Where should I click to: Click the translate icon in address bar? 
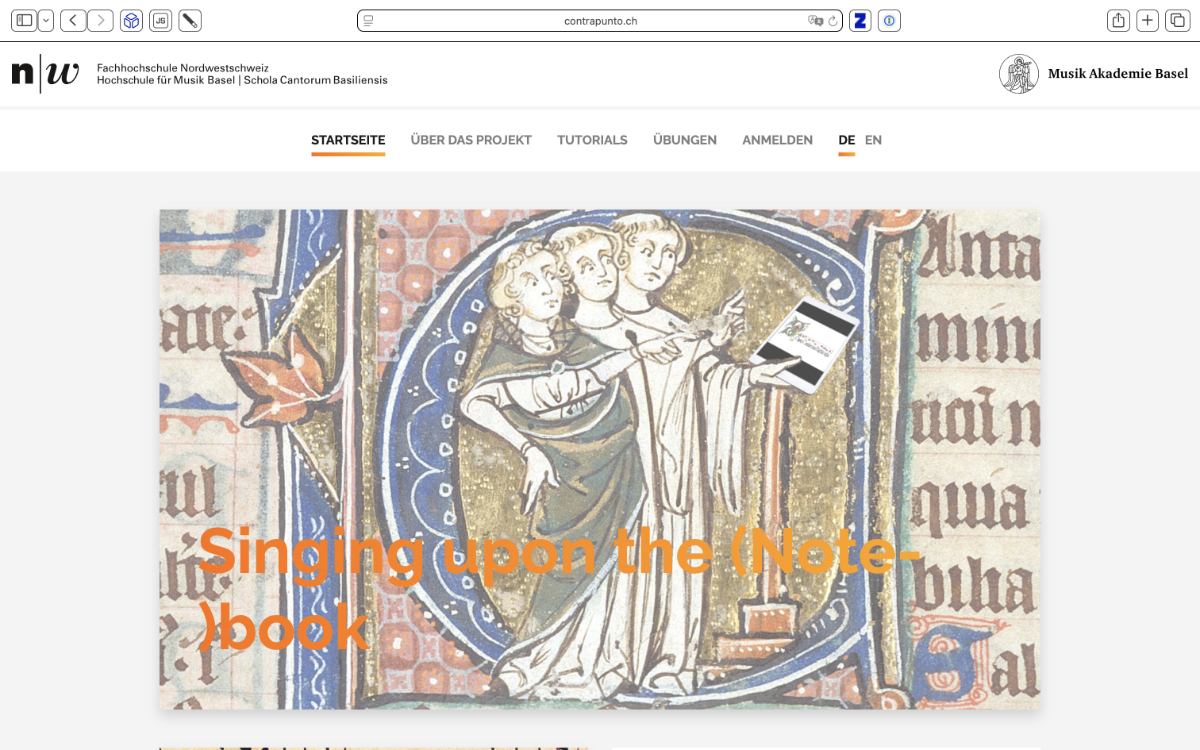pos(815,20)
